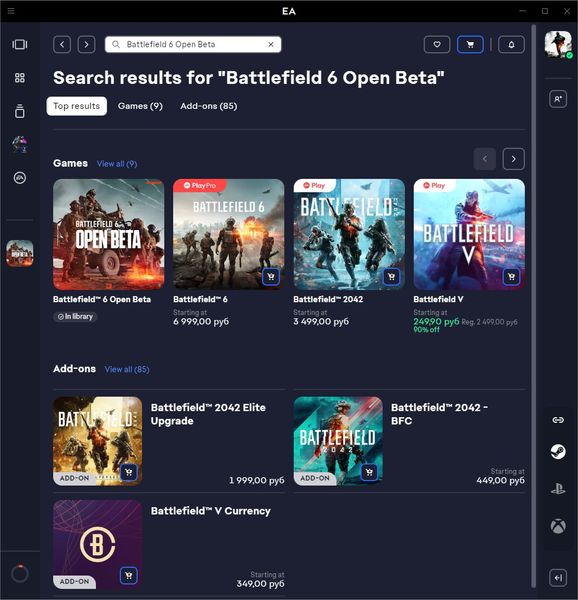Open Battlefield 2042 - BFC add-on image
This screenshot has height=600, width=578.
pos(338,441)
